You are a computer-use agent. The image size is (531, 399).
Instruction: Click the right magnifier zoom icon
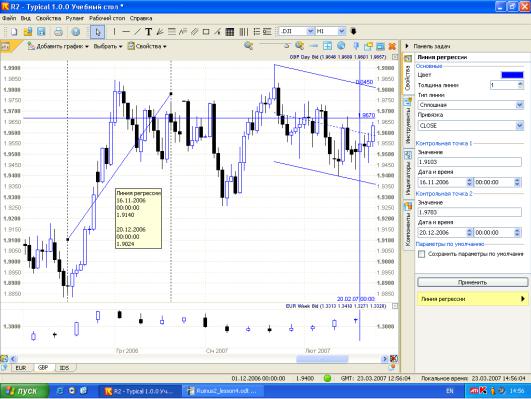tap(299, 46)
